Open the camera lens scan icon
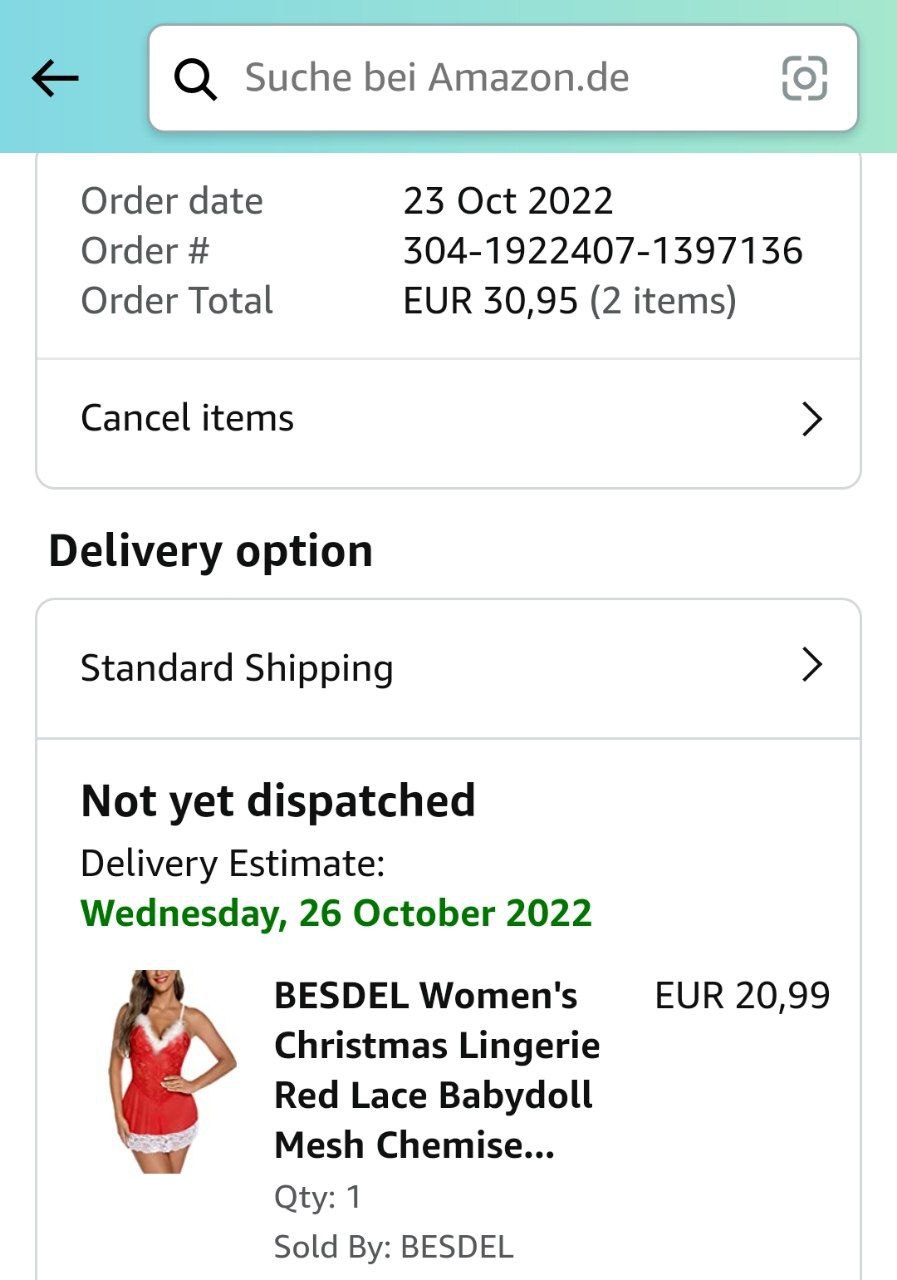This screenshot has height=1280, width=897. pos(804,78)
